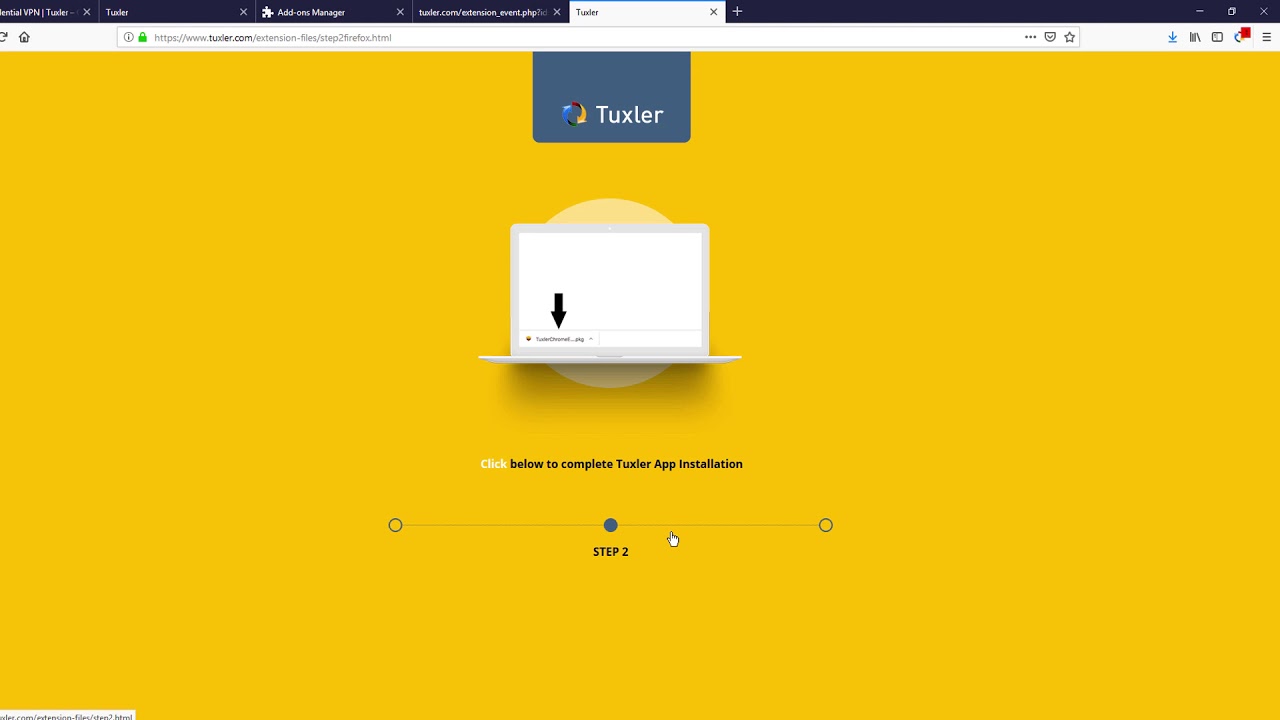Click the laptop download illustration
Image resolution: width=1280 pixels, height=720 pixels.
tap(610, 292)
